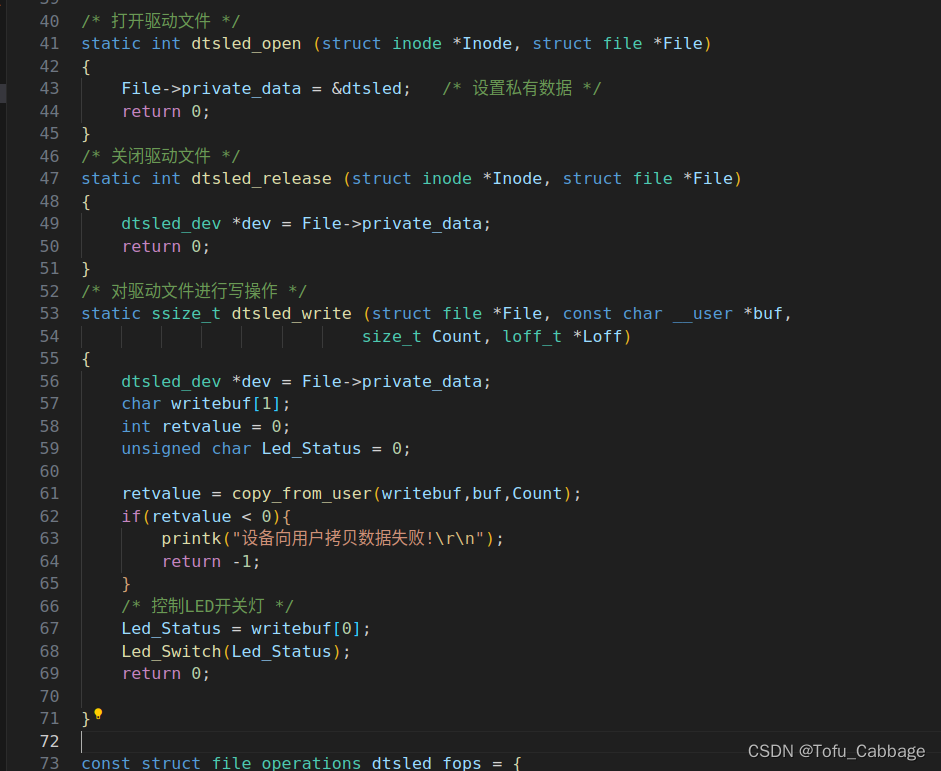
Task: Click the unsigned char Led_Status declaration
Action: [x=266, y=449]
